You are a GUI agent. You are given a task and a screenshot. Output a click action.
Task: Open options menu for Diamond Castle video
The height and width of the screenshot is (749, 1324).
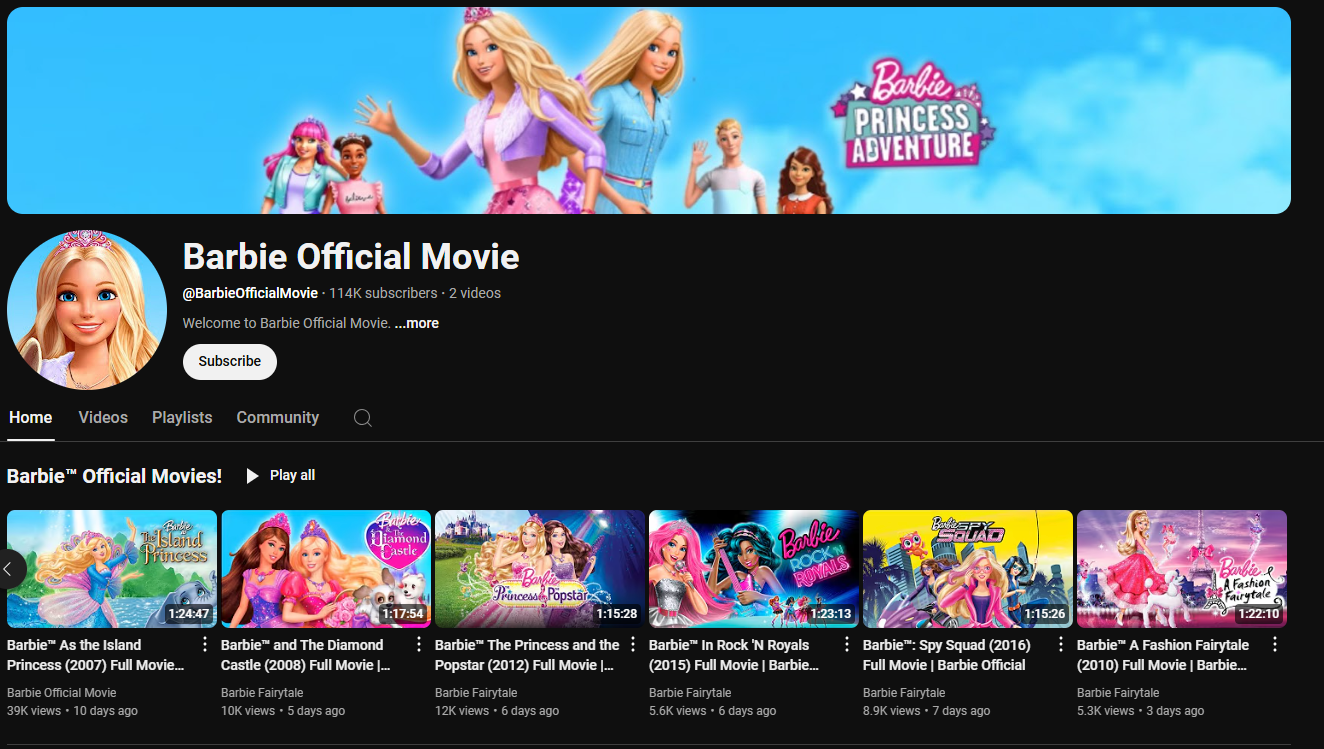[419, 645]
